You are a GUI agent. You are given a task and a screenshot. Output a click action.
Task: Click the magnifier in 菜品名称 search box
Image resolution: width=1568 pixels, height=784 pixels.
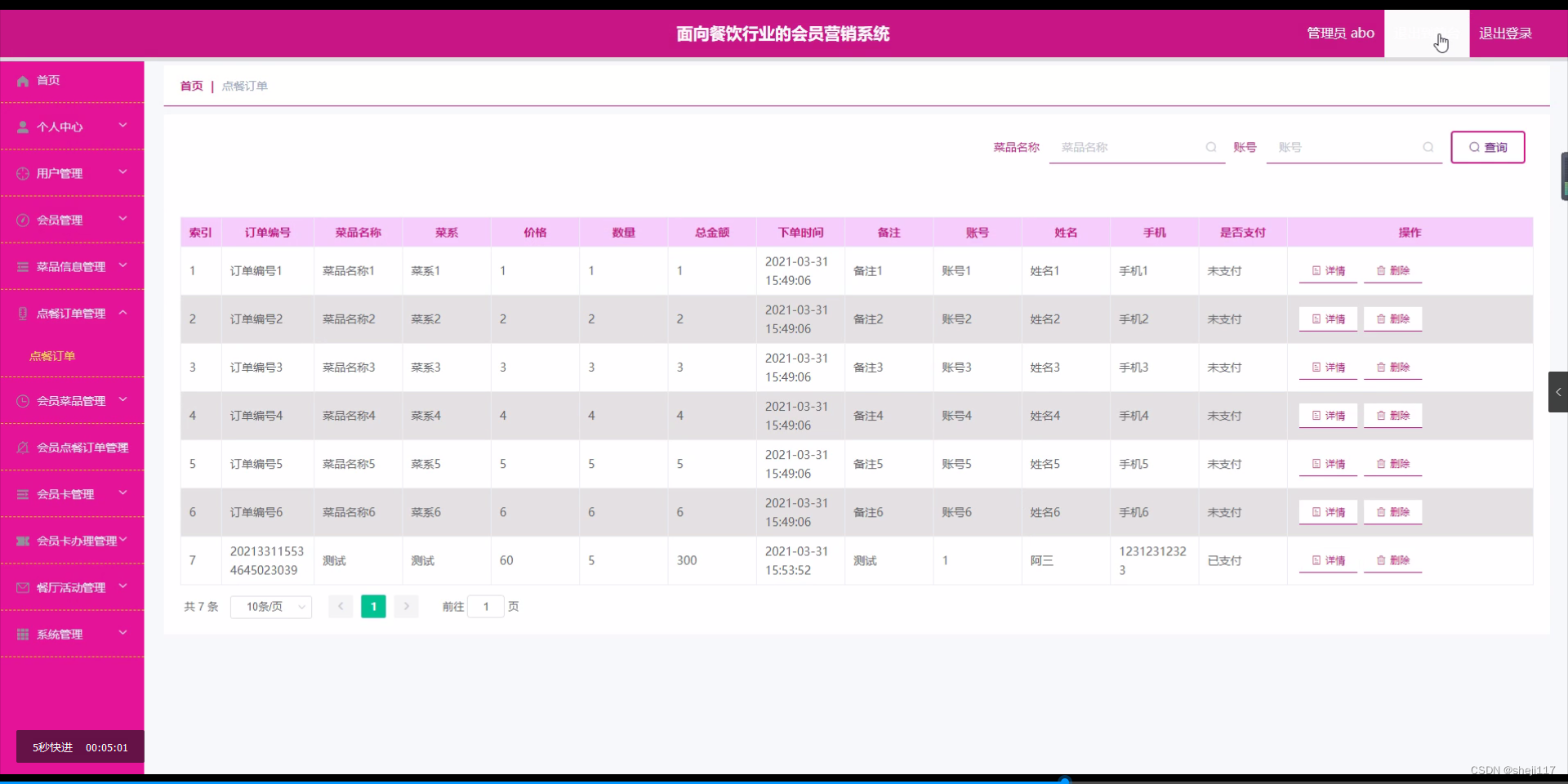point(1210,147)
